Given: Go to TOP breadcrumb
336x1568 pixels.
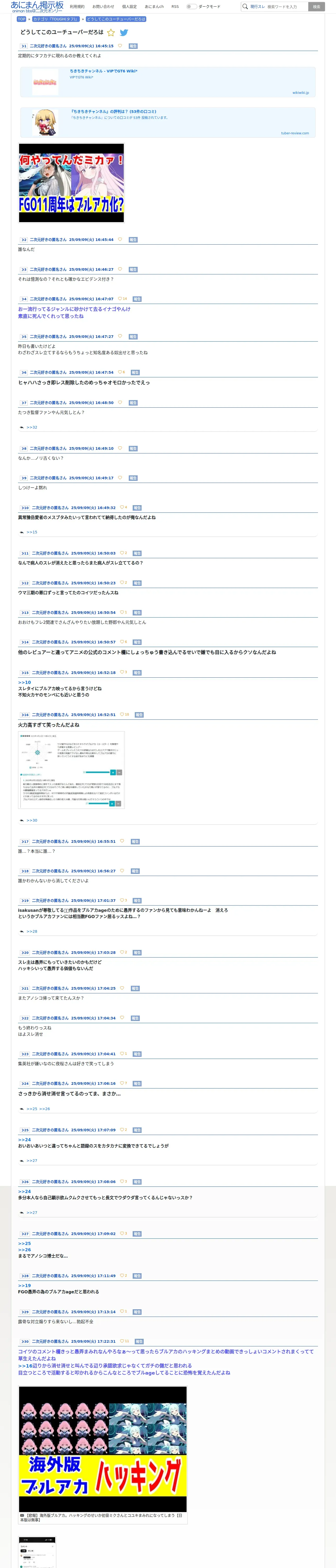Looking at the screenshot, I should click(21, 19).
